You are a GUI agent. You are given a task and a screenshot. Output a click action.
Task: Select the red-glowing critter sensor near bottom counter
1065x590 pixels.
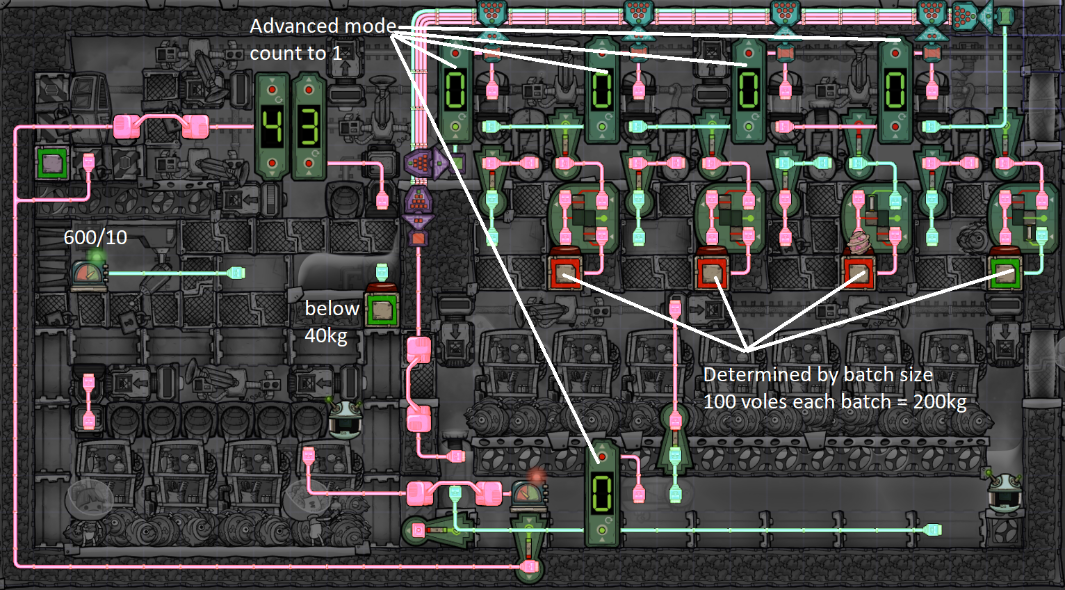(x=530, y=492)
